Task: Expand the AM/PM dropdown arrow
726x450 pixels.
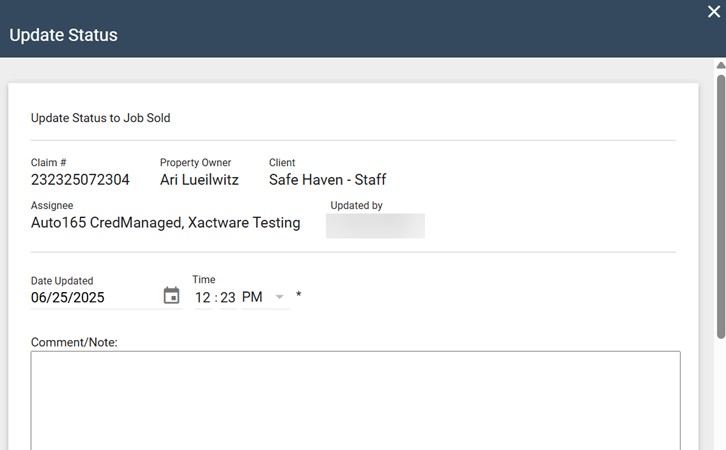Action: (x=280, y=297)
